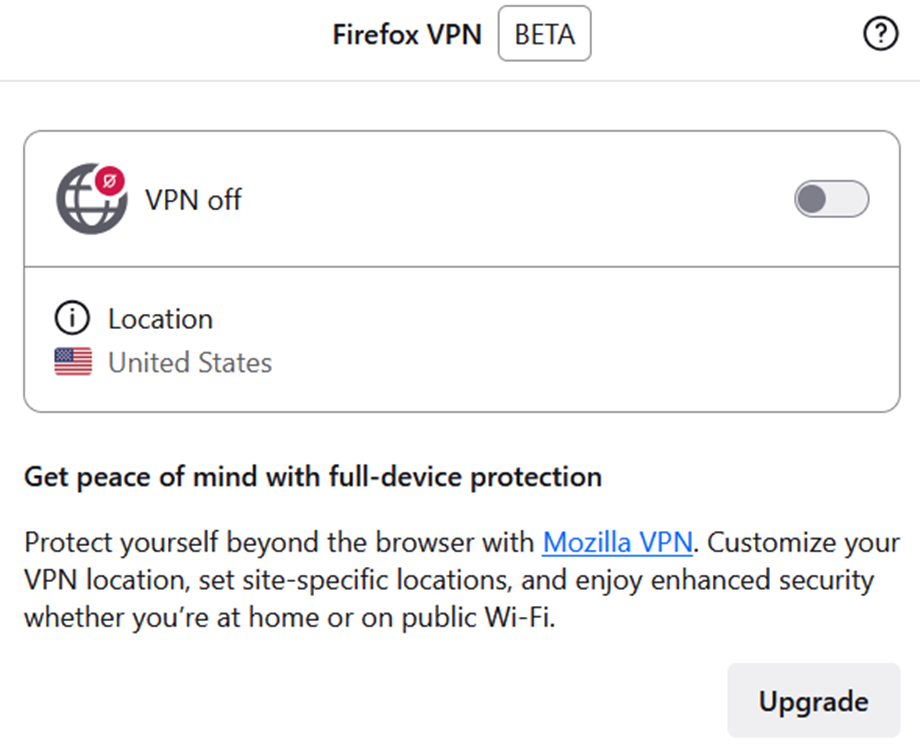Click "Customize your" text after the link
This screenshot has height=756, width=920.
pyautogui.click(x=804, y=543)
